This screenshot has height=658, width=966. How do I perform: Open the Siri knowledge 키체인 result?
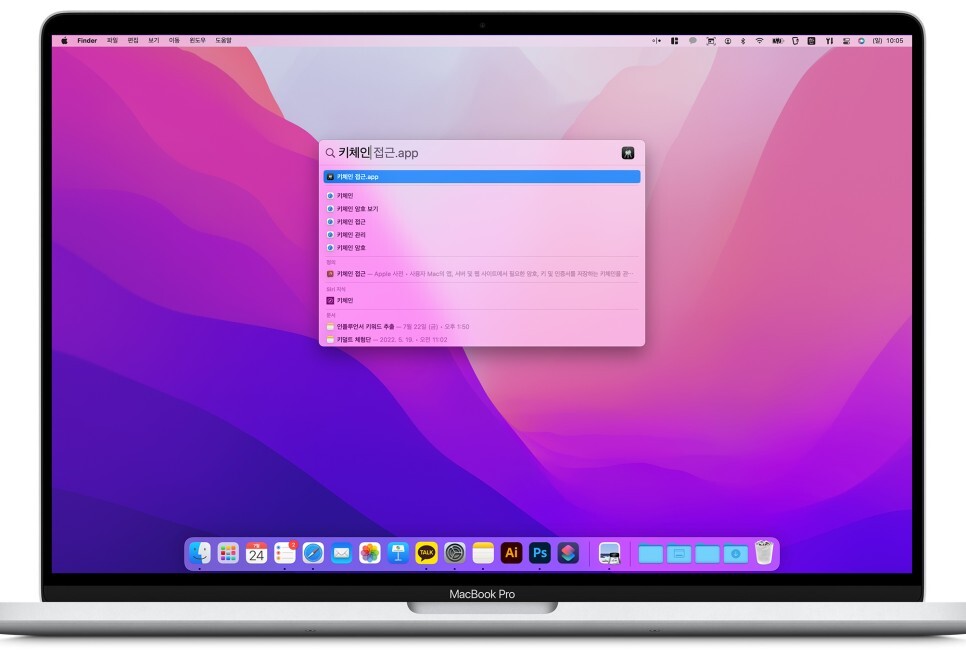coord(482,301)
